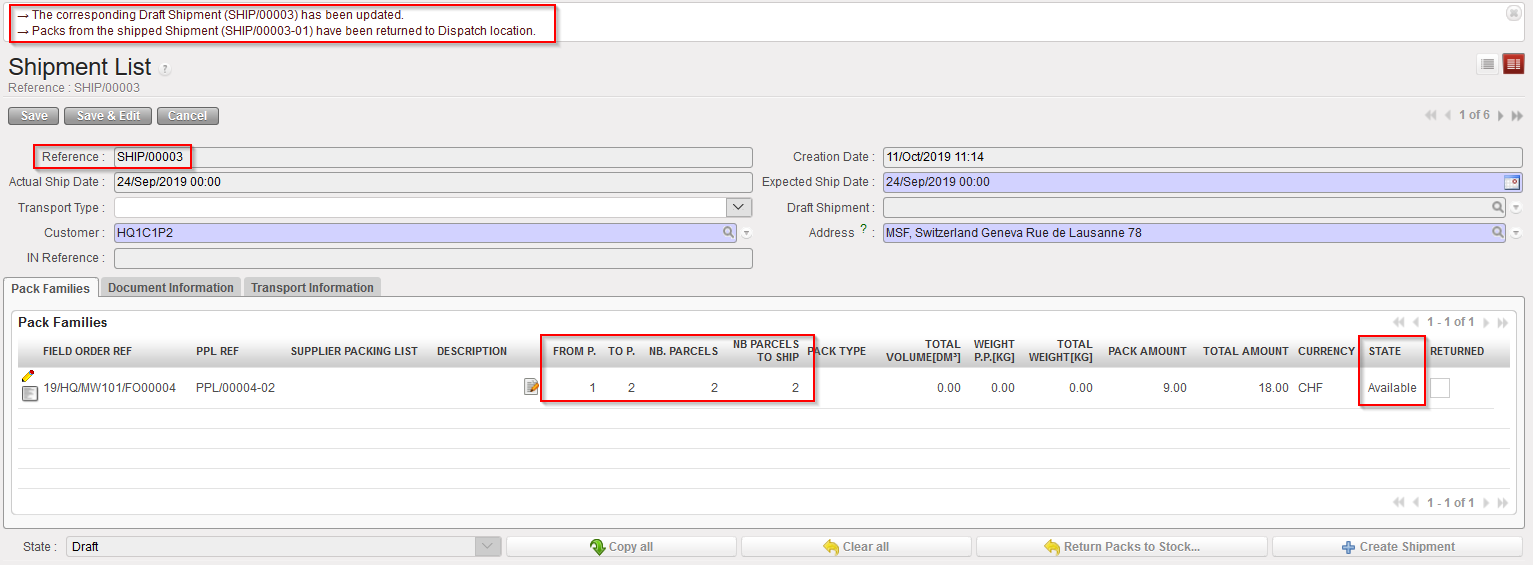This screenshot has height=565, width=1533.
Task: Click Return Packs to Stock button
Action: point(1122,547)
